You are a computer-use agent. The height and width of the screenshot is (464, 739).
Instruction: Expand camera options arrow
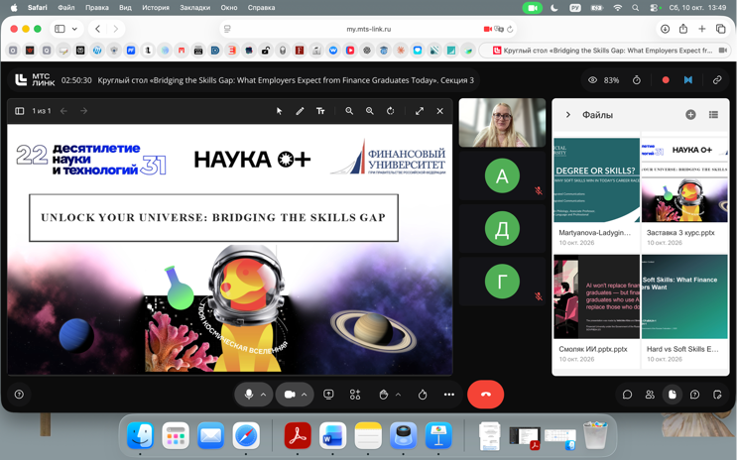(x=304, y=395)
